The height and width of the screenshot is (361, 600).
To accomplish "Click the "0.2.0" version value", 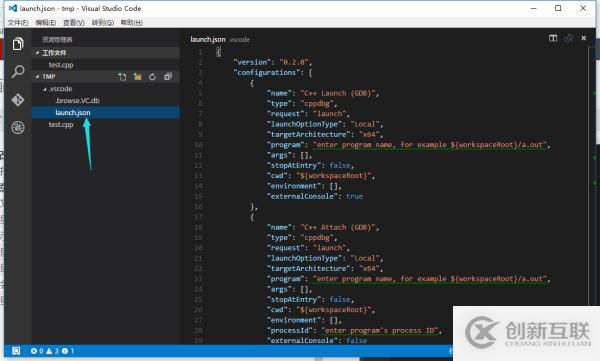I will (294, 62).
